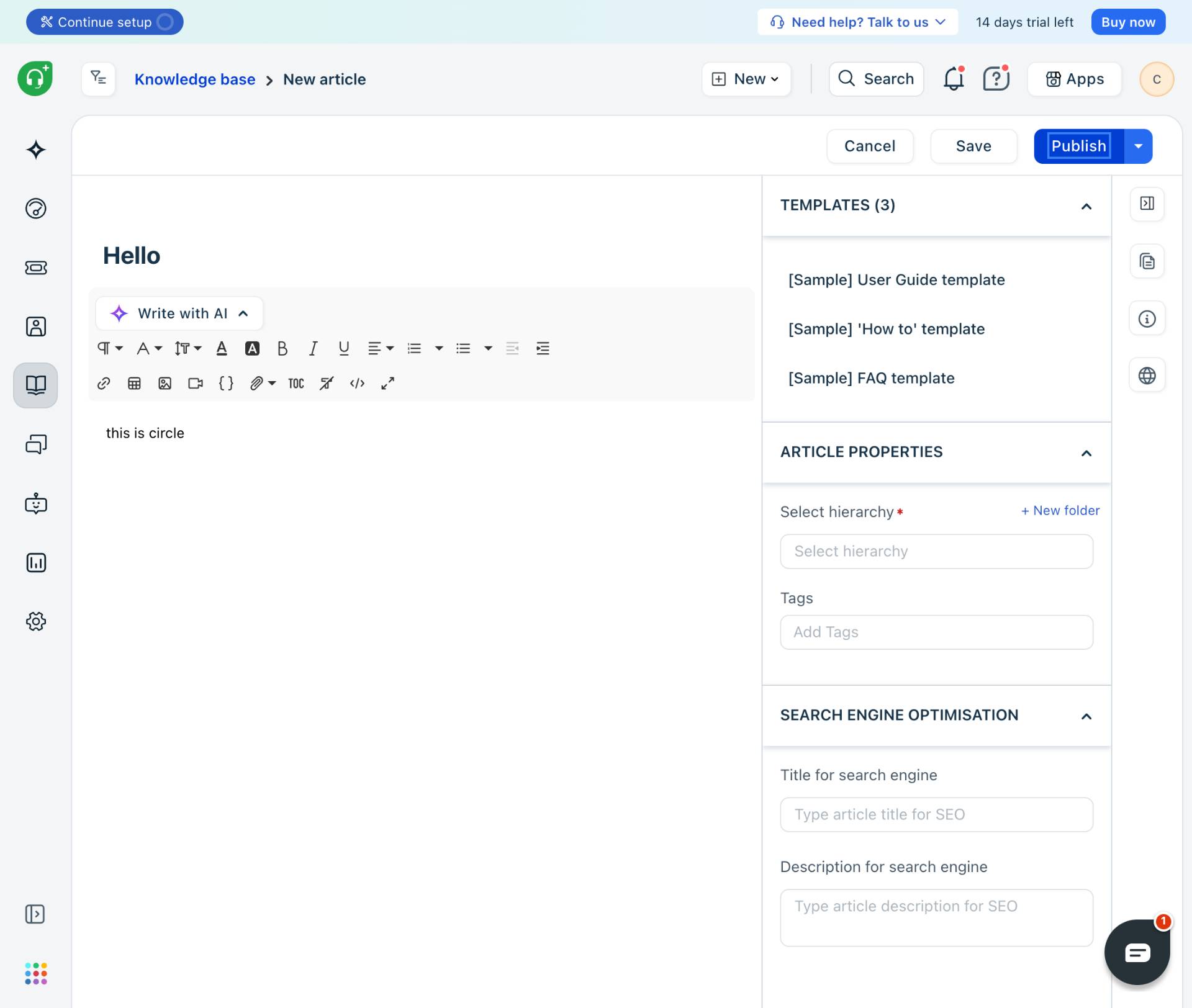The width and height of the screenshot is (1192, 1008).
Task: Open the background highlight color picker
Action: pyautogui.click(x=252, y=348)
